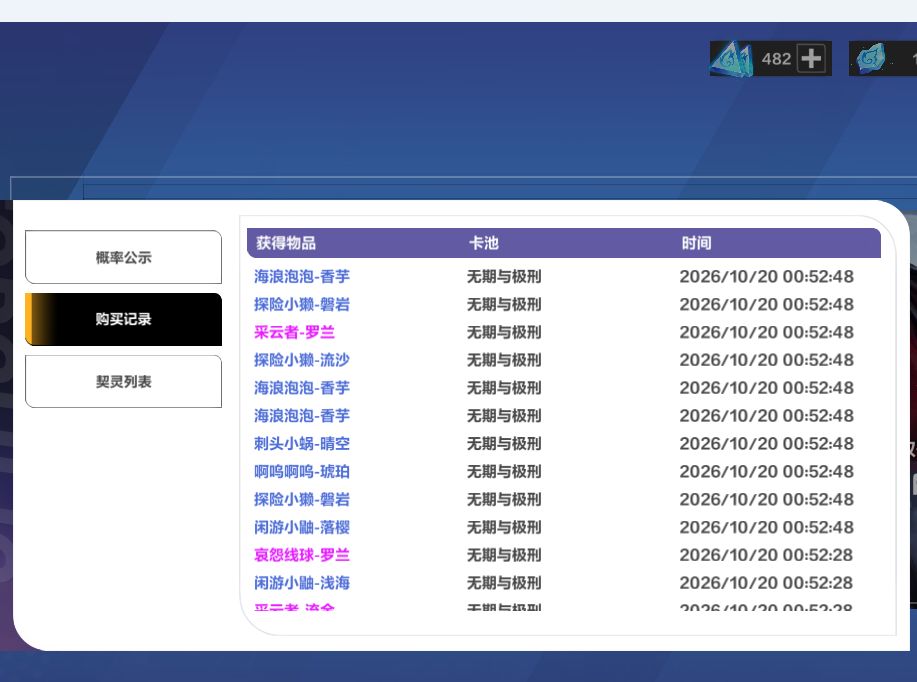Click the pink item 采云者-罗兰
The image size is (917, 682).
coord(294,332)
